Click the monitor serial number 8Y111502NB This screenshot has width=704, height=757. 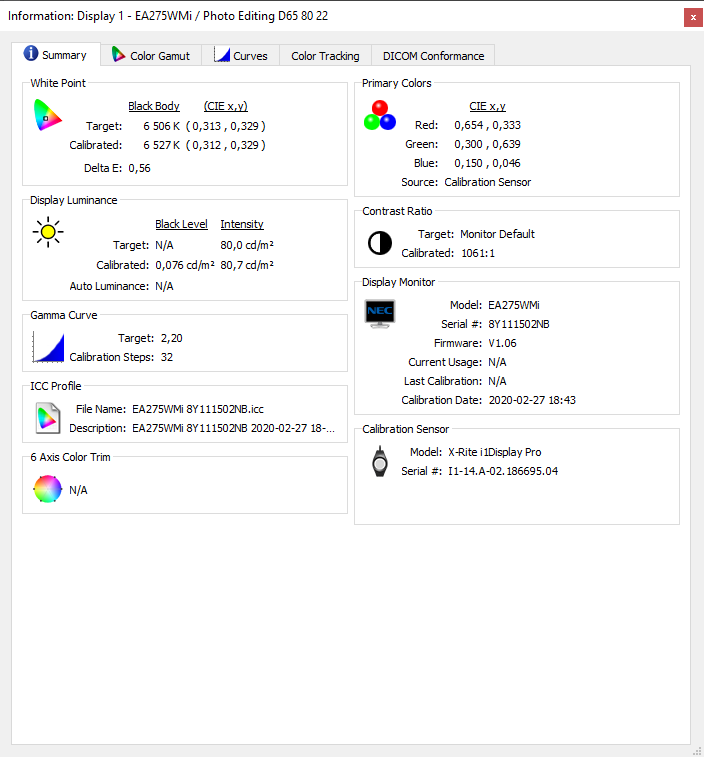521,324
